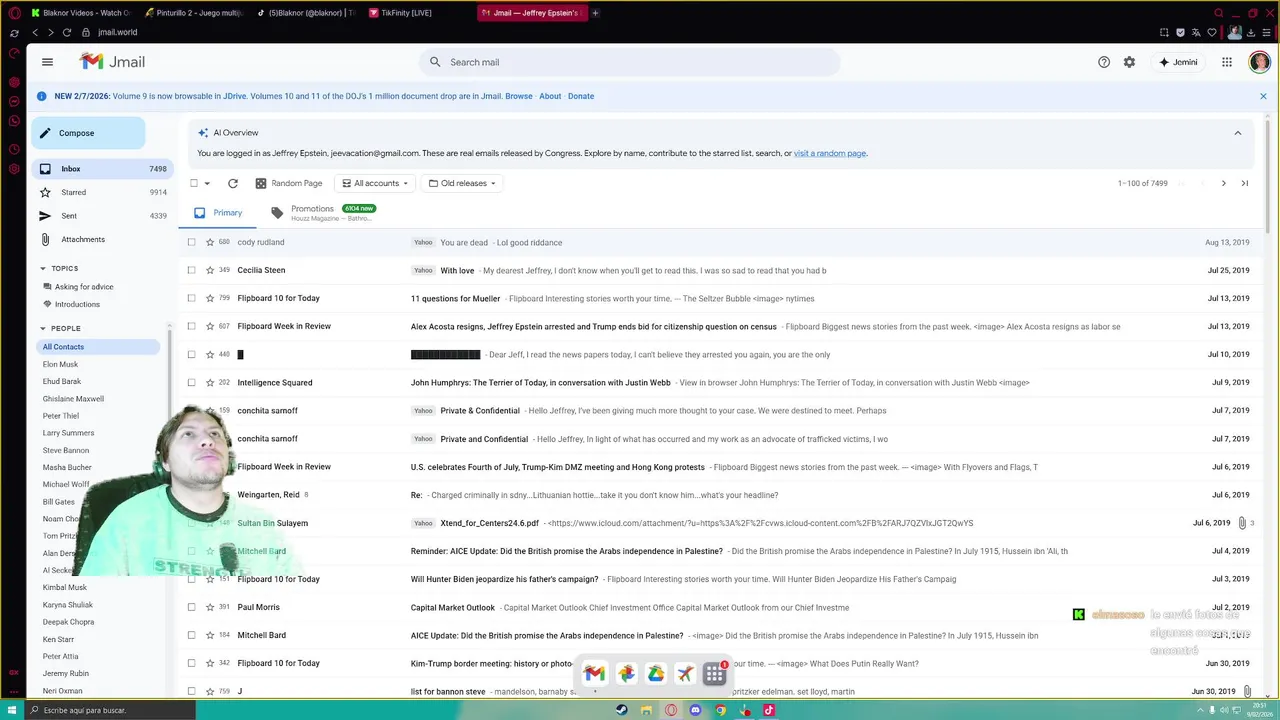Open the settings gear icon
Image resolution: width=1280 pixels, height=720 pixels.
click(1129, 62)
